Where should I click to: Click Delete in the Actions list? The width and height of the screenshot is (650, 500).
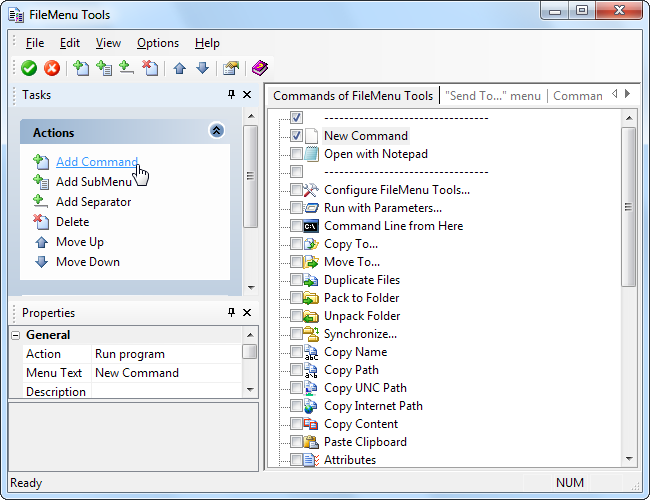pos(73,222)
